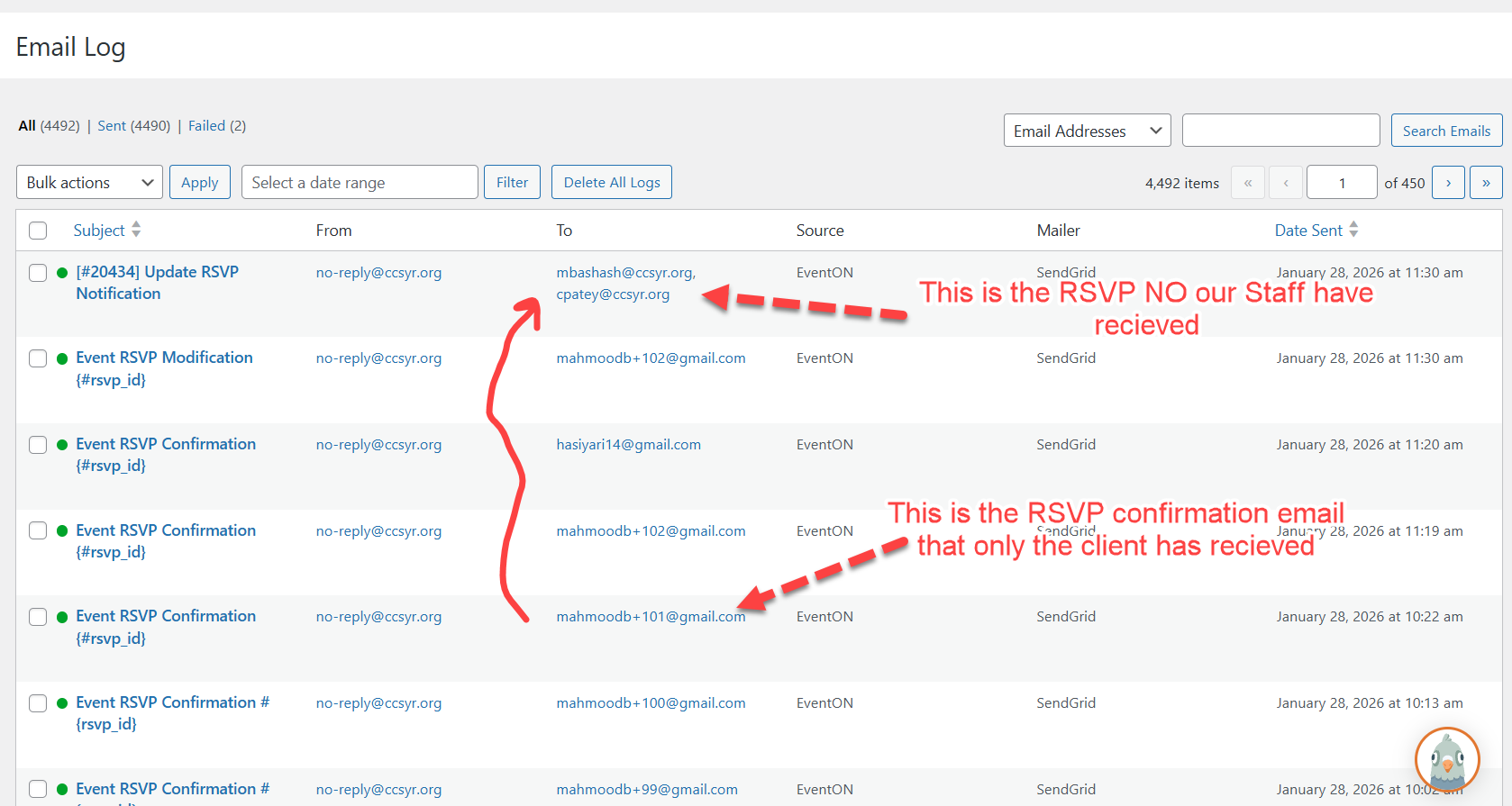The height and width of the screenshot is (806, 1512).
Task: Go to next page of email logs
Action: pos(1448,183)
